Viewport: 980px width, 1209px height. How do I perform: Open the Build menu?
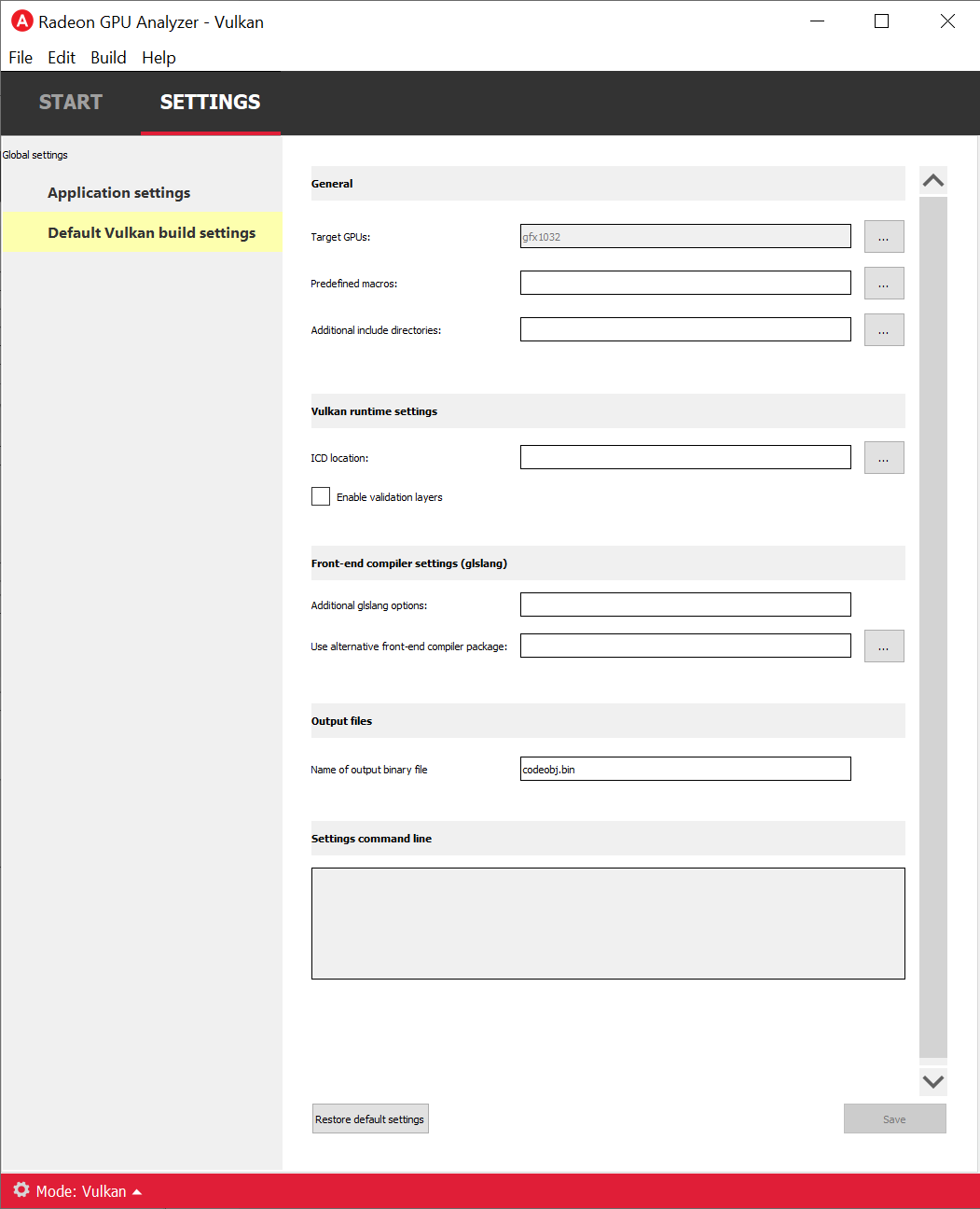(108, 58)
